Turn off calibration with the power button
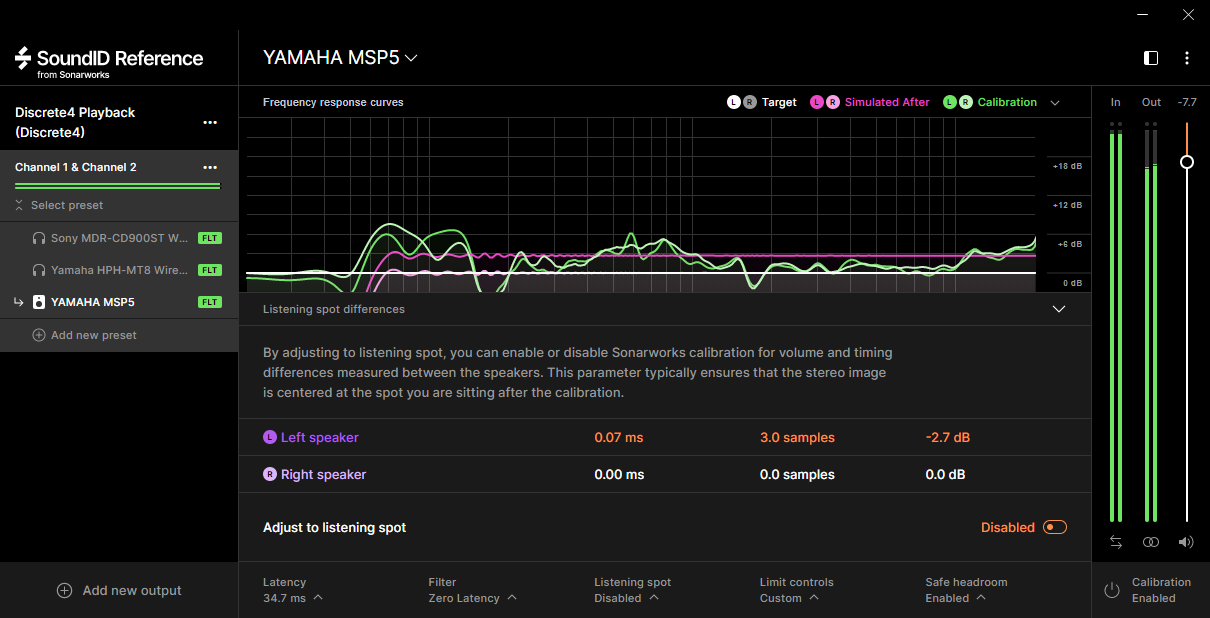The width and height of the screenshot is (1210, 618). [x=1111, y=590]
